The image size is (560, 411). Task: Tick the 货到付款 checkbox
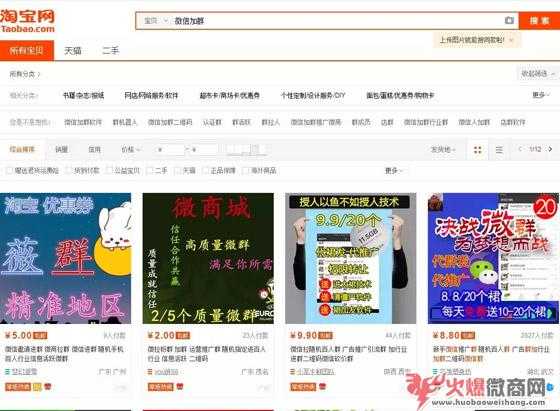click(69, 171)
